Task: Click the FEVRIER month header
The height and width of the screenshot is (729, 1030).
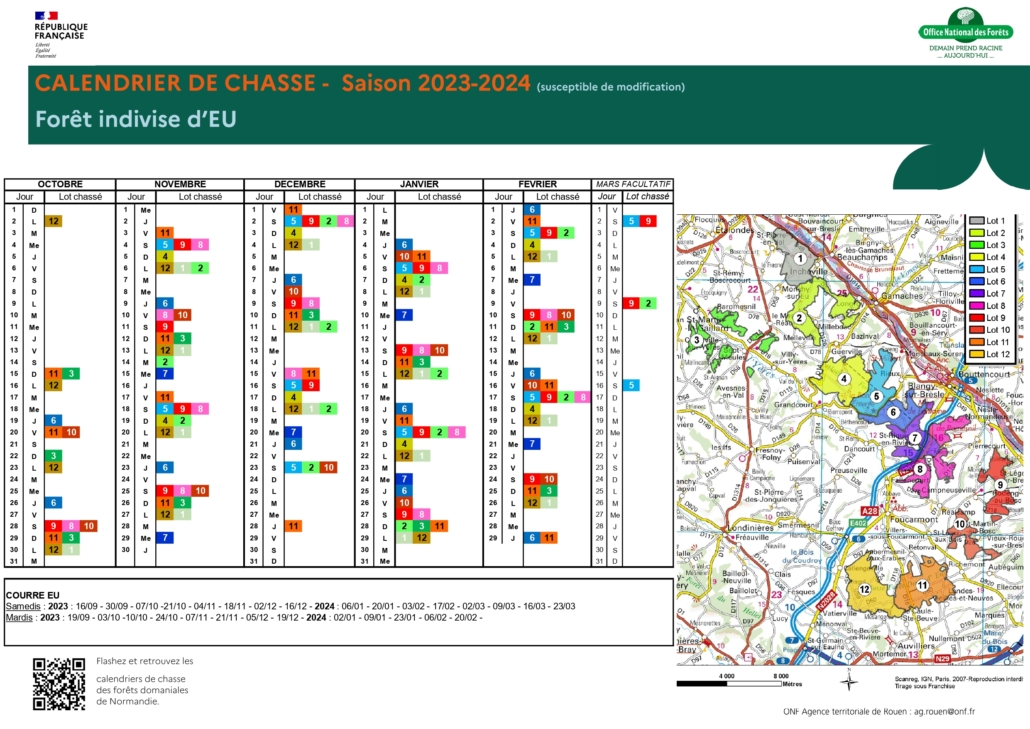Action: (x=537, y=184)
